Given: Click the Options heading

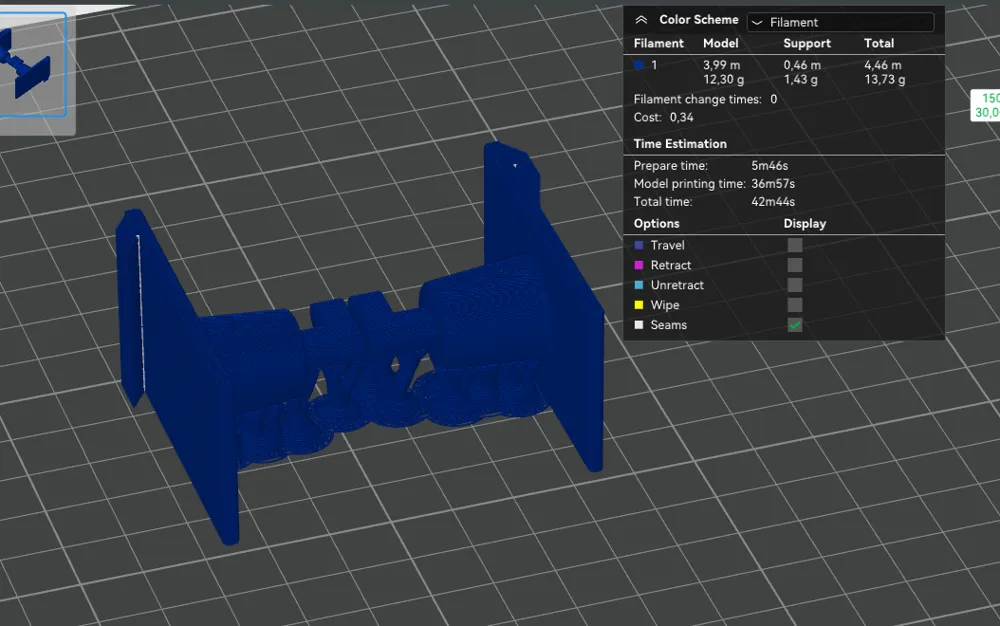Looking at the screenshot, I should (x=656, y=224).
